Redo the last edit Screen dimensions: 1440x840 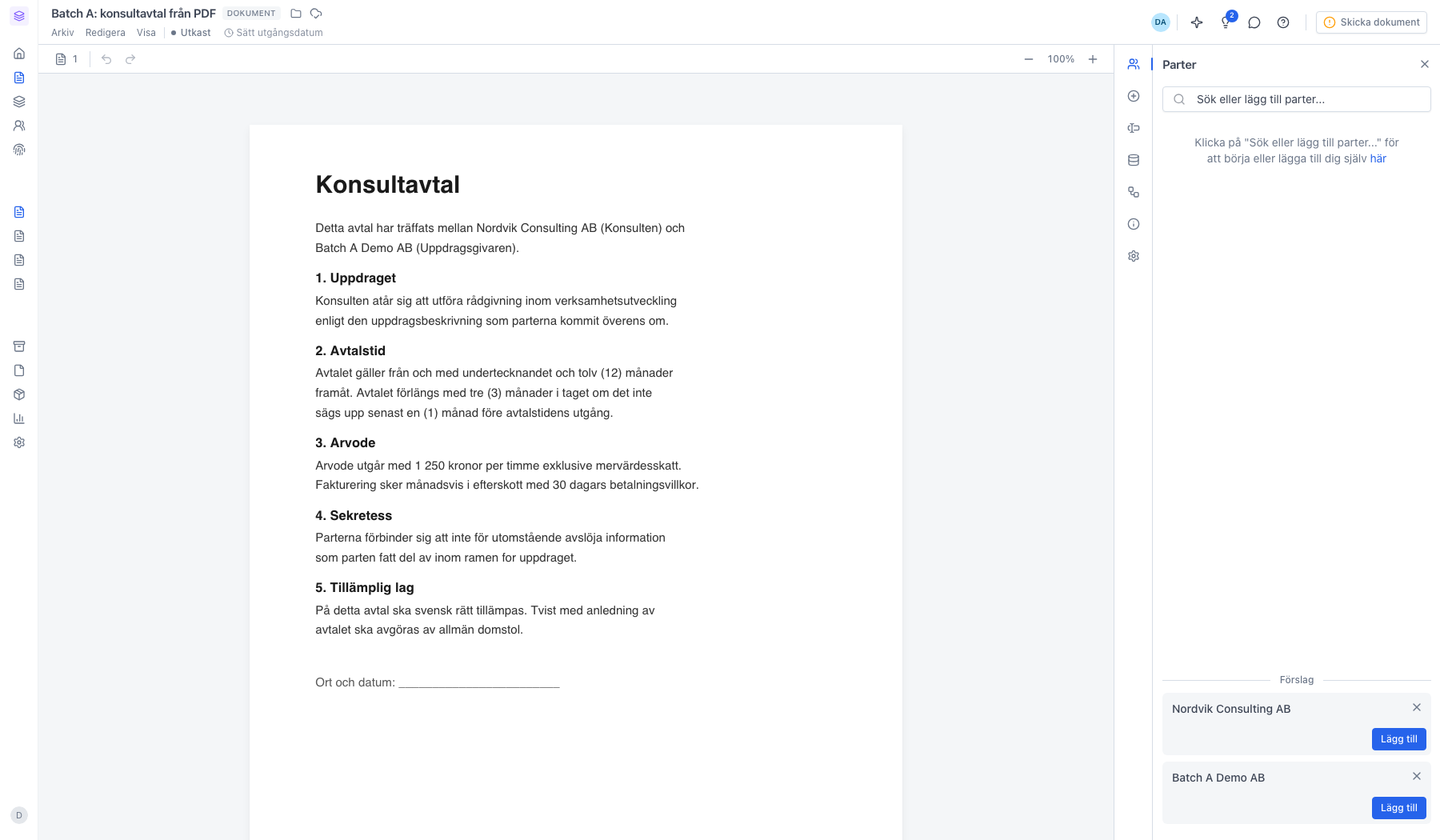pos(130,59)
